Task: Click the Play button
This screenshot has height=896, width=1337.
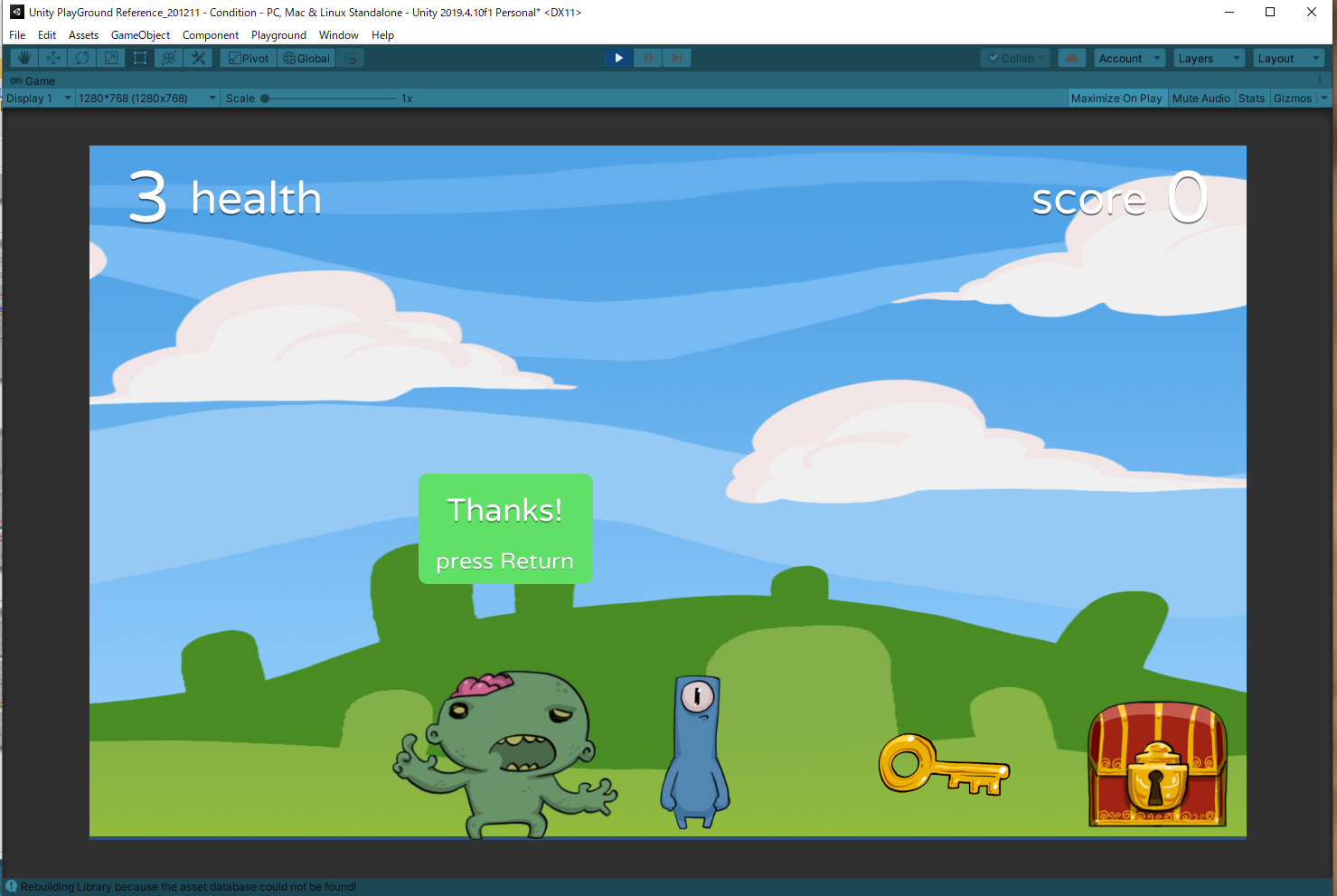Action: [618, 58]
